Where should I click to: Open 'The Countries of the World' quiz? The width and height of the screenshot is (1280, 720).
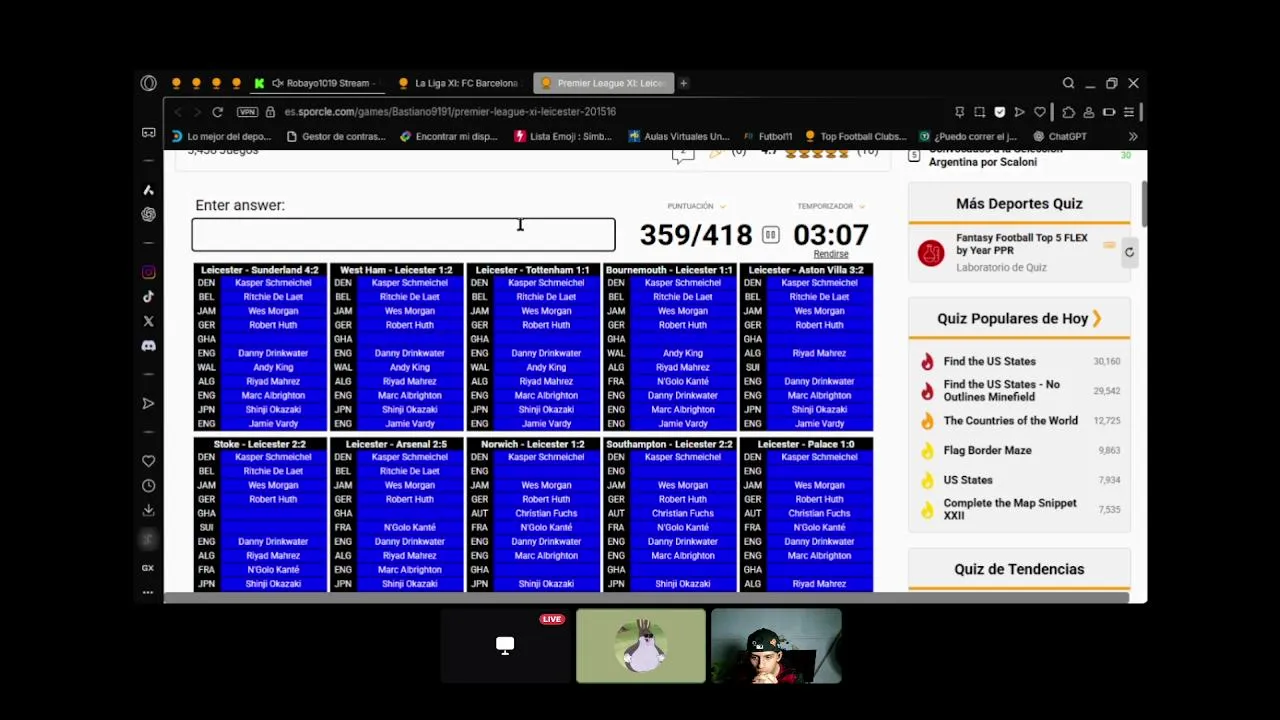1011,421
